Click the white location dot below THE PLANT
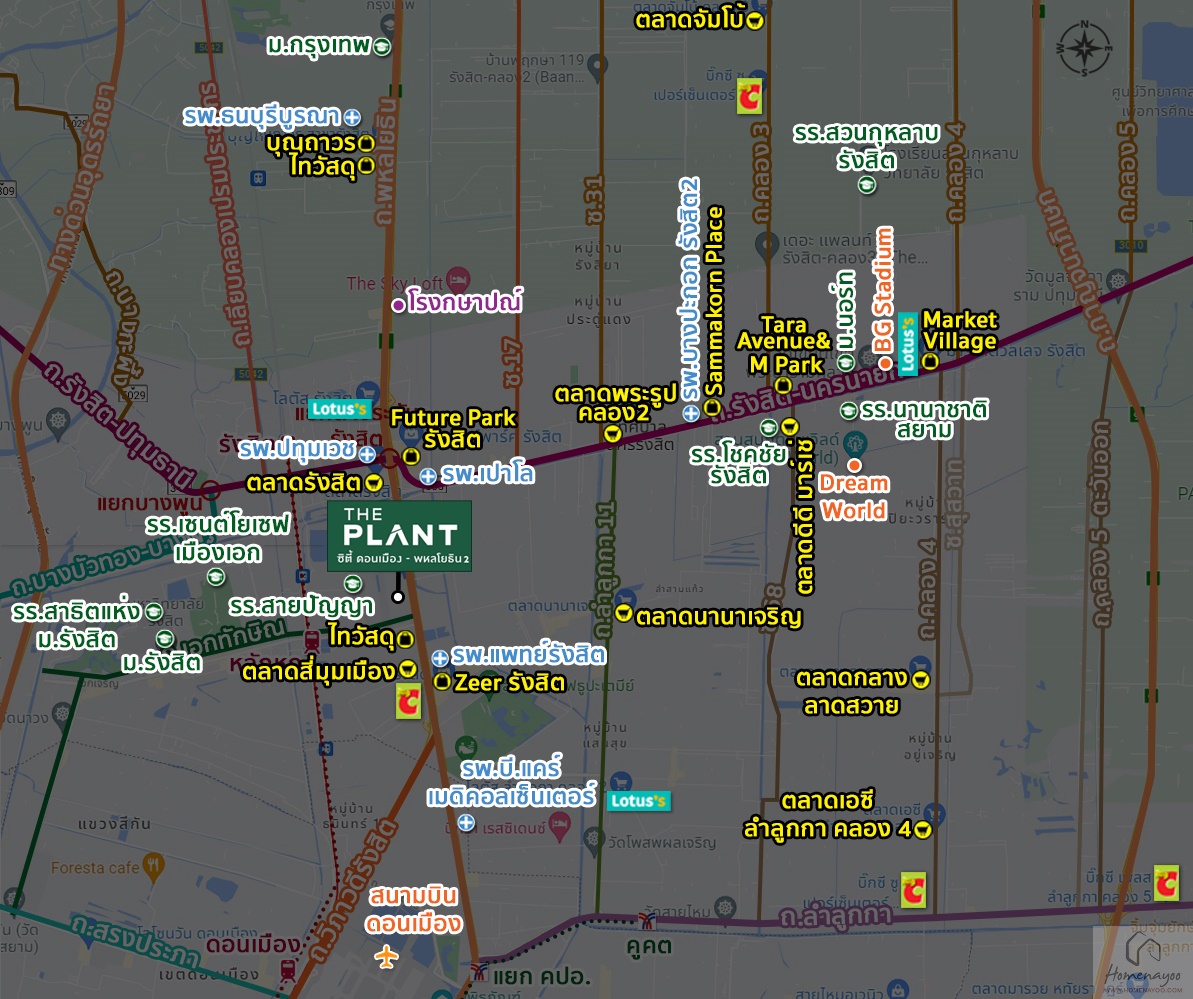Image resolution: width=1193 pixels, height=999 pixels. click(398, 597)
